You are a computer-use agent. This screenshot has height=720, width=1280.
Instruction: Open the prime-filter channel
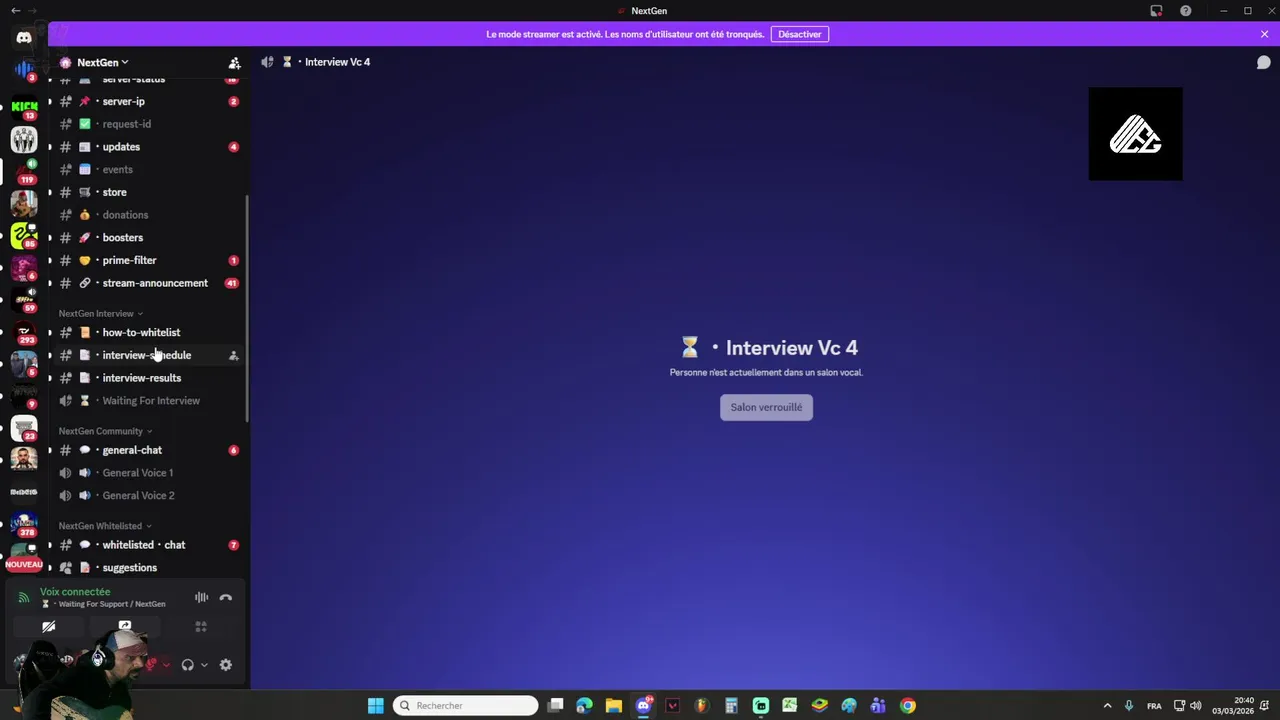click(149, 260)
